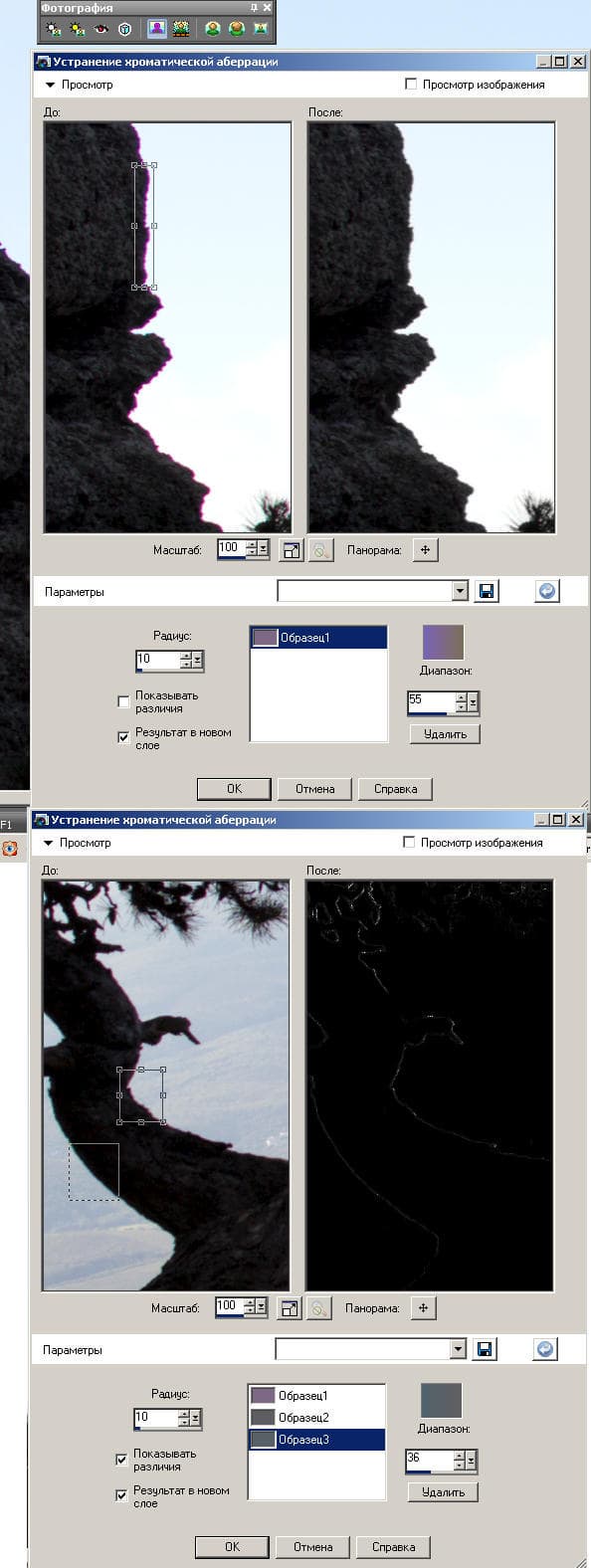Open the Параметры presets dropdown in the tree-preview dialog
Screen dimensions: 591x1568
[457, 1349]
